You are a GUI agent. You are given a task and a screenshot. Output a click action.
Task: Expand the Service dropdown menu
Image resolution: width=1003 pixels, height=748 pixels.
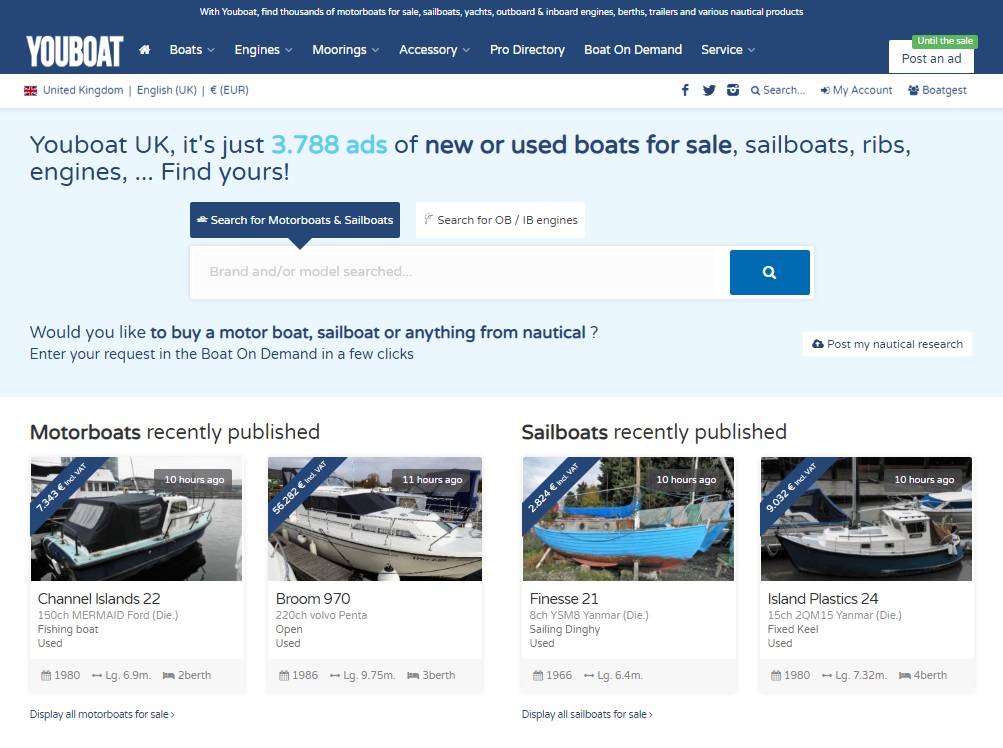pyautogui.click(x=728, y=50)
